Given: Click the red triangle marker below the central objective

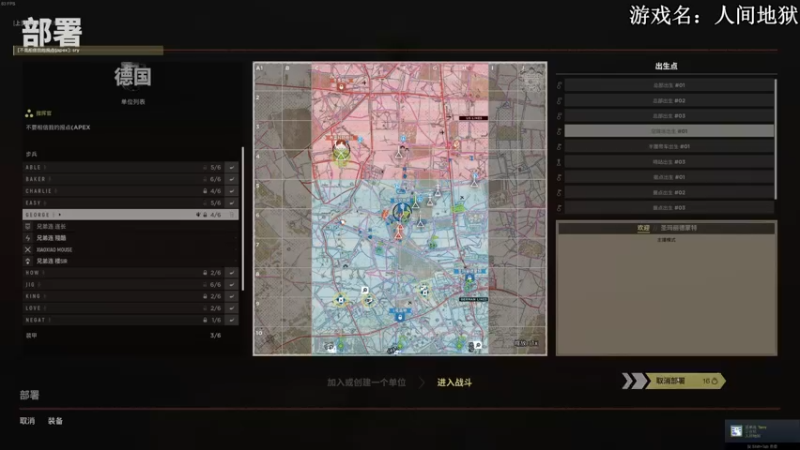Looking at the screenshot, I should [399, 233].
